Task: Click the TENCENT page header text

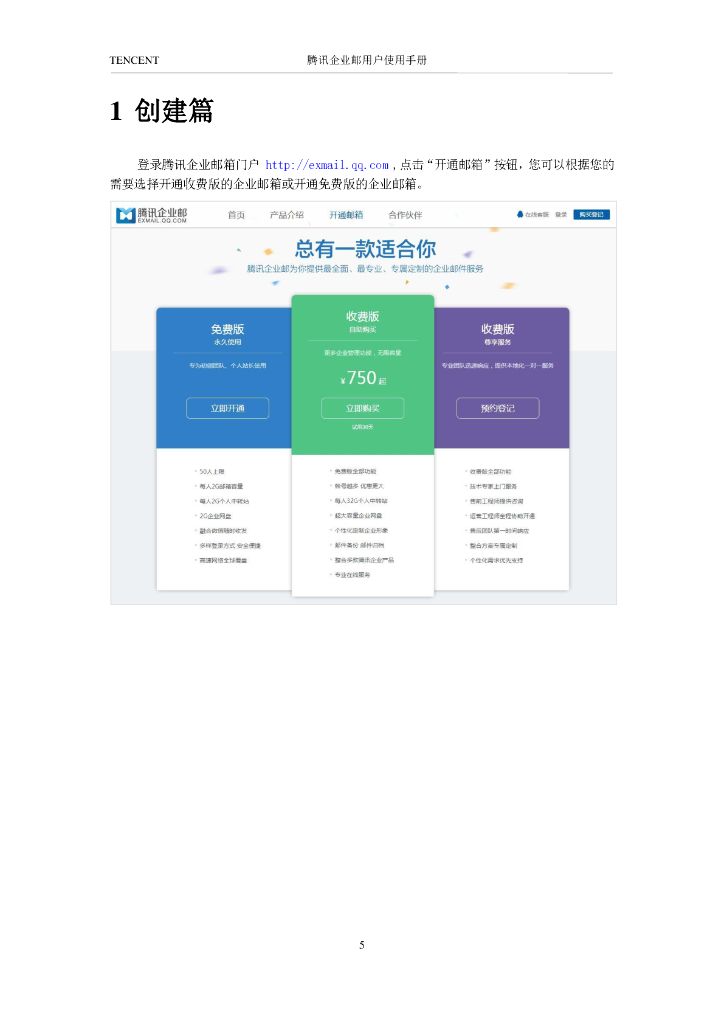Action: pos(134,60)
